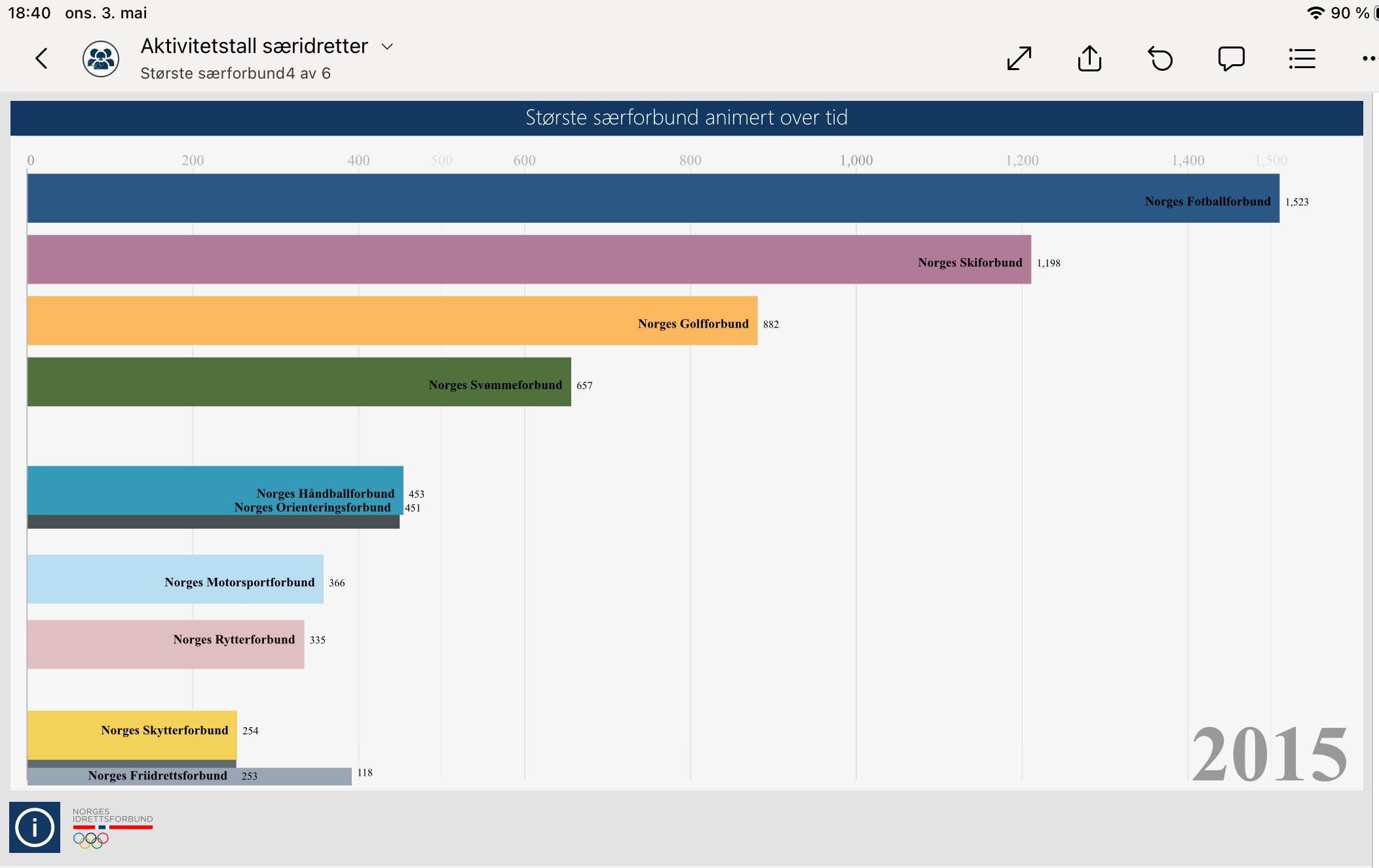Viewport: 1379px width, 868px height.
Task: Select the Norges Golfforbund bar
Action: (x=392, y=320)
